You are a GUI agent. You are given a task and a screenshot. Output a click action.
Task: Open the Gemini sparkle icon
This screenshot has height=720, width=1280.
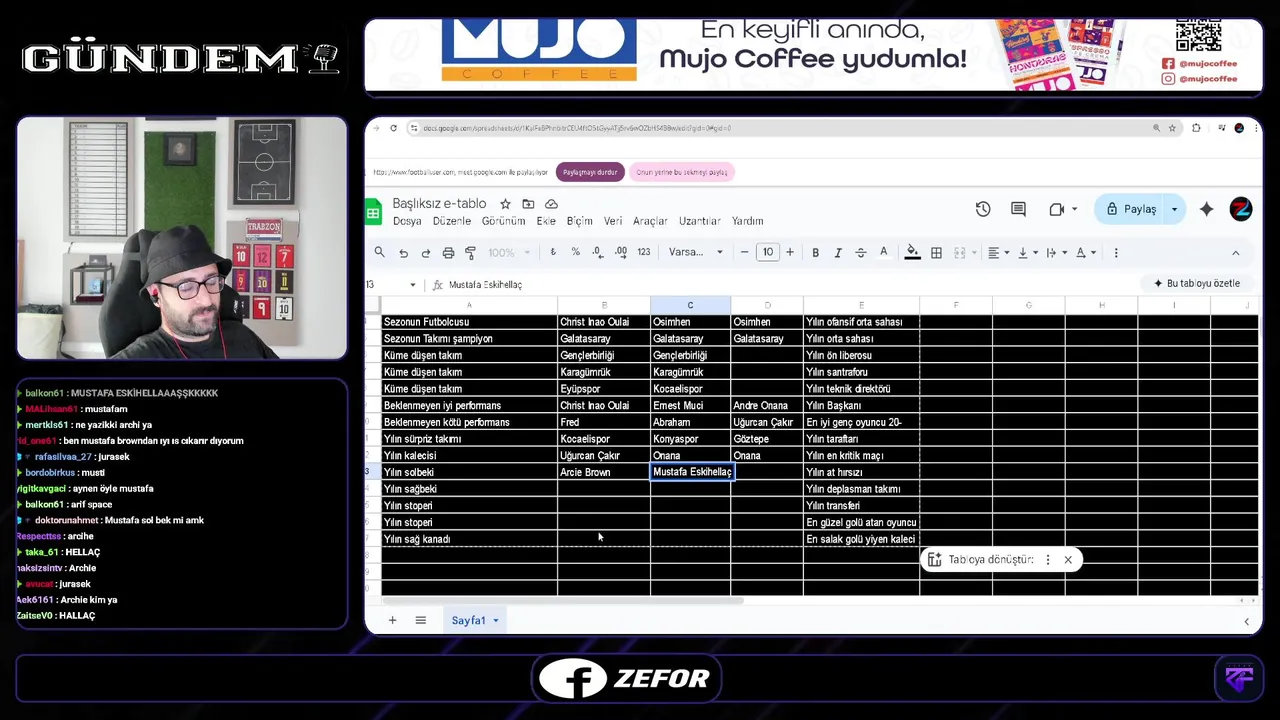point(1207,209)
